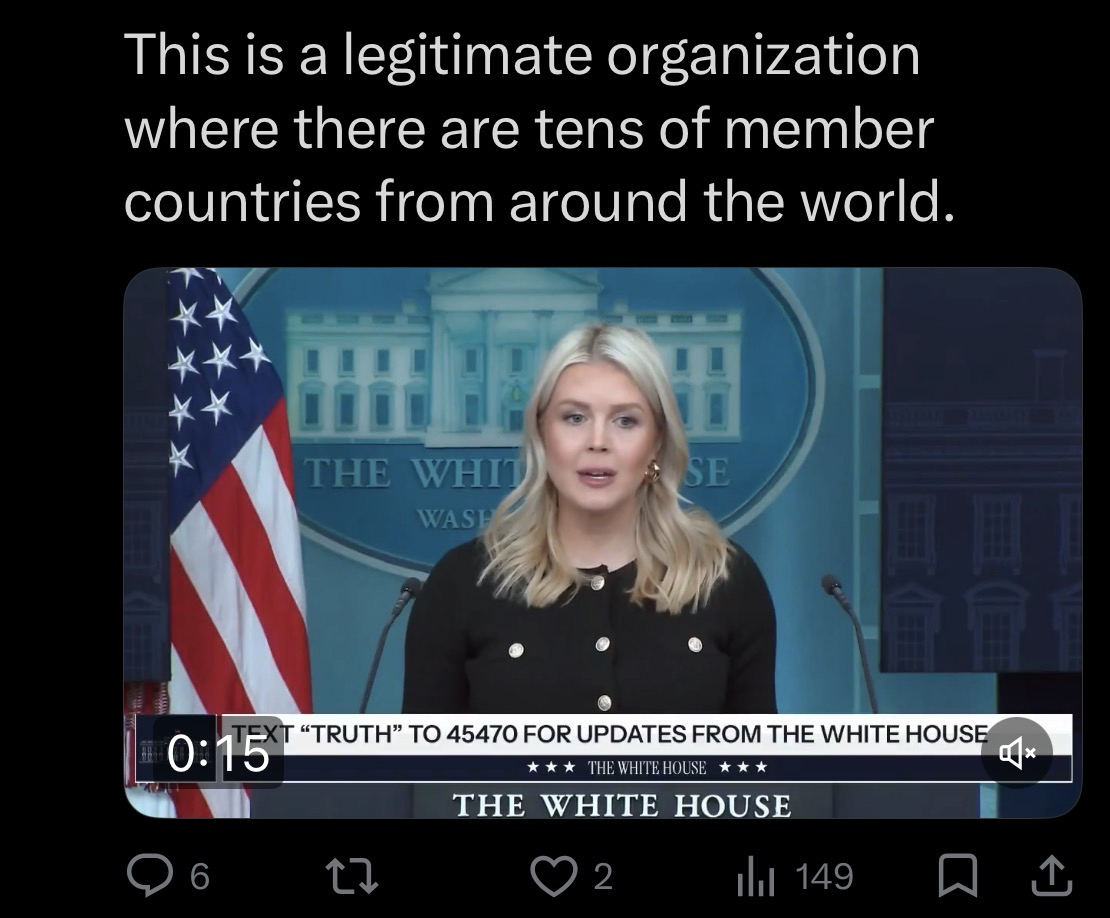Click the 0:15 video time indicator
This screenshot has width=1110, height=918.
click(219, 755)
